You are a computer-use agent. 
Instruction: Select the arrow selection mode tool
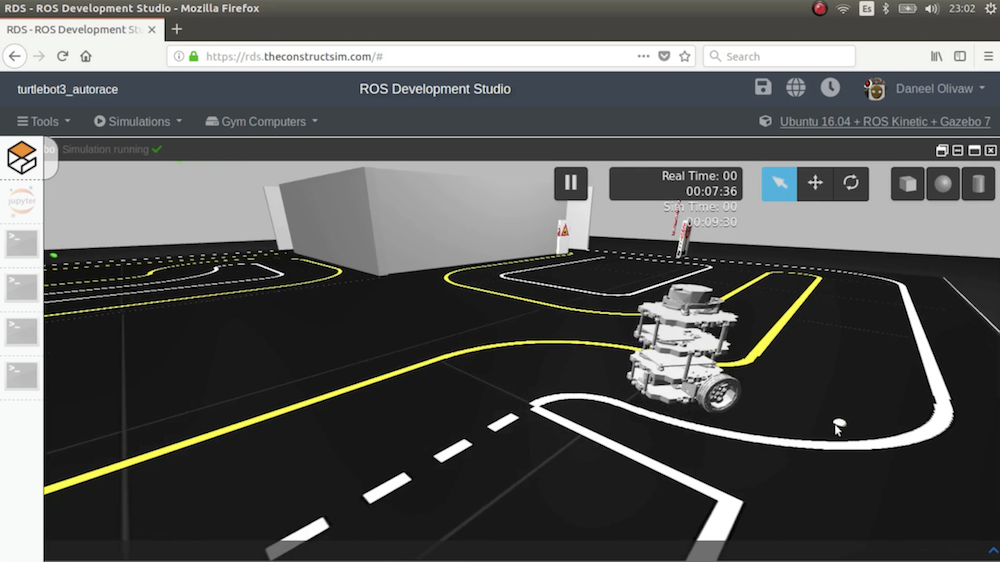pyautogui.click(x=779, y=184)
